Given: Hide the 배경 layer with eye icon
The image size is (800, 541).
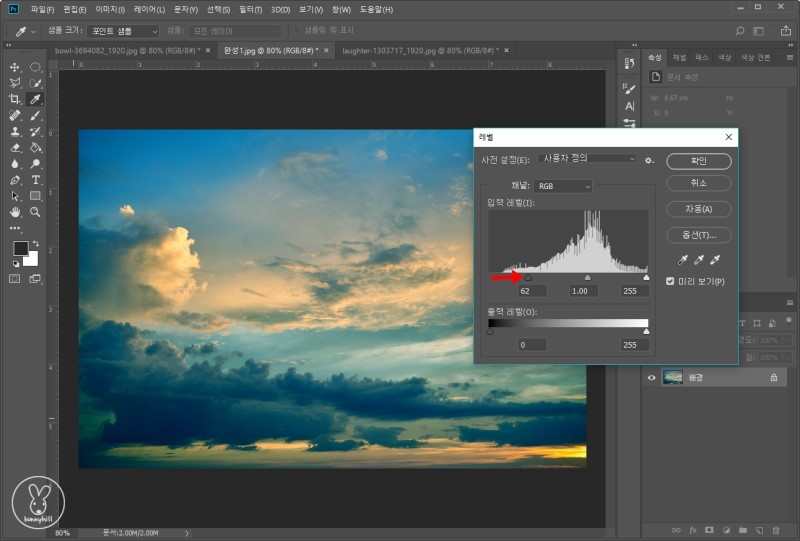Looking at the screenshot, I should click(x=651, y=377).
